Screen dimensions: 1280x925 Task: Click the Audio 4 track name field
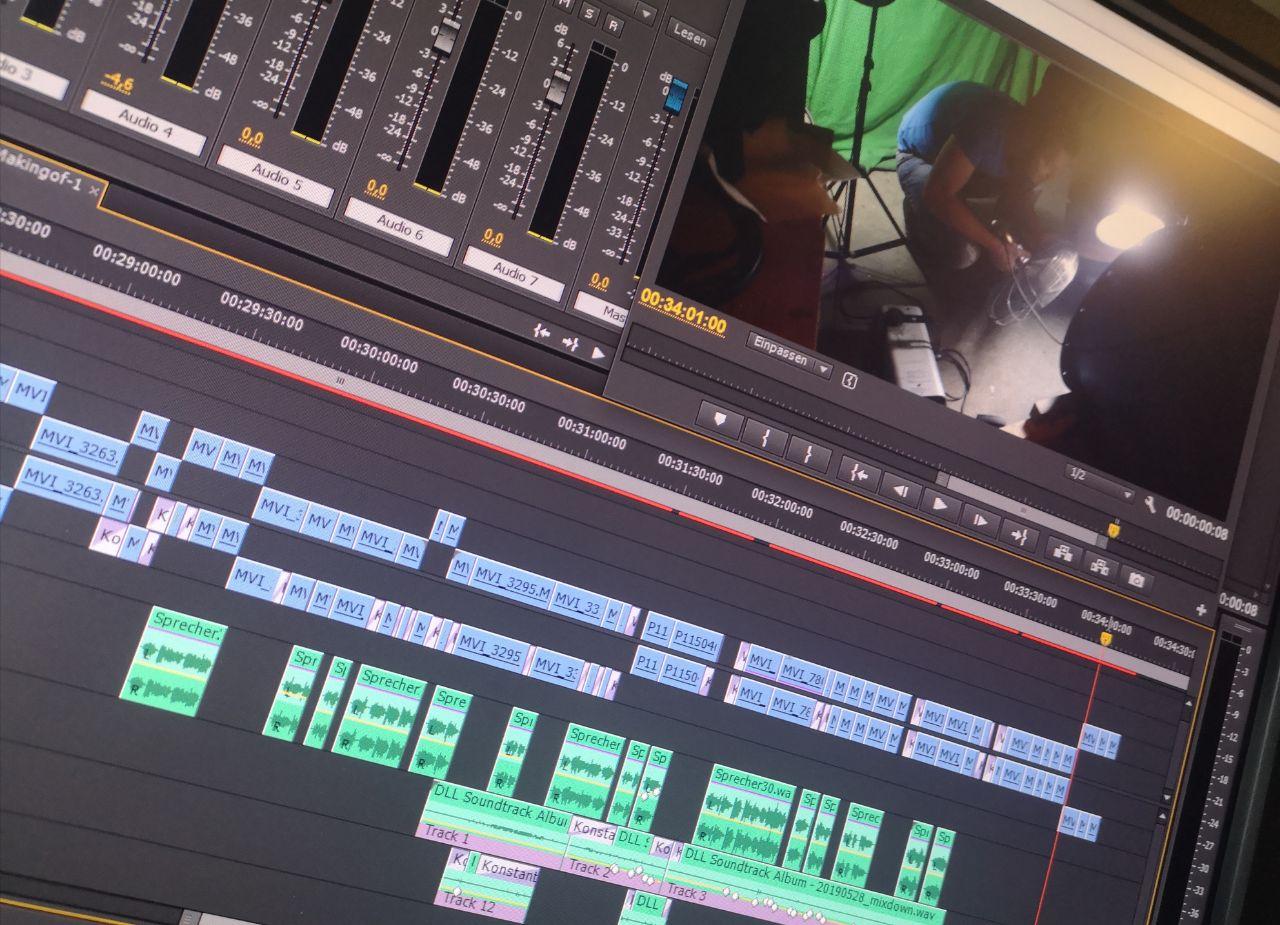(x=143, y=122)
